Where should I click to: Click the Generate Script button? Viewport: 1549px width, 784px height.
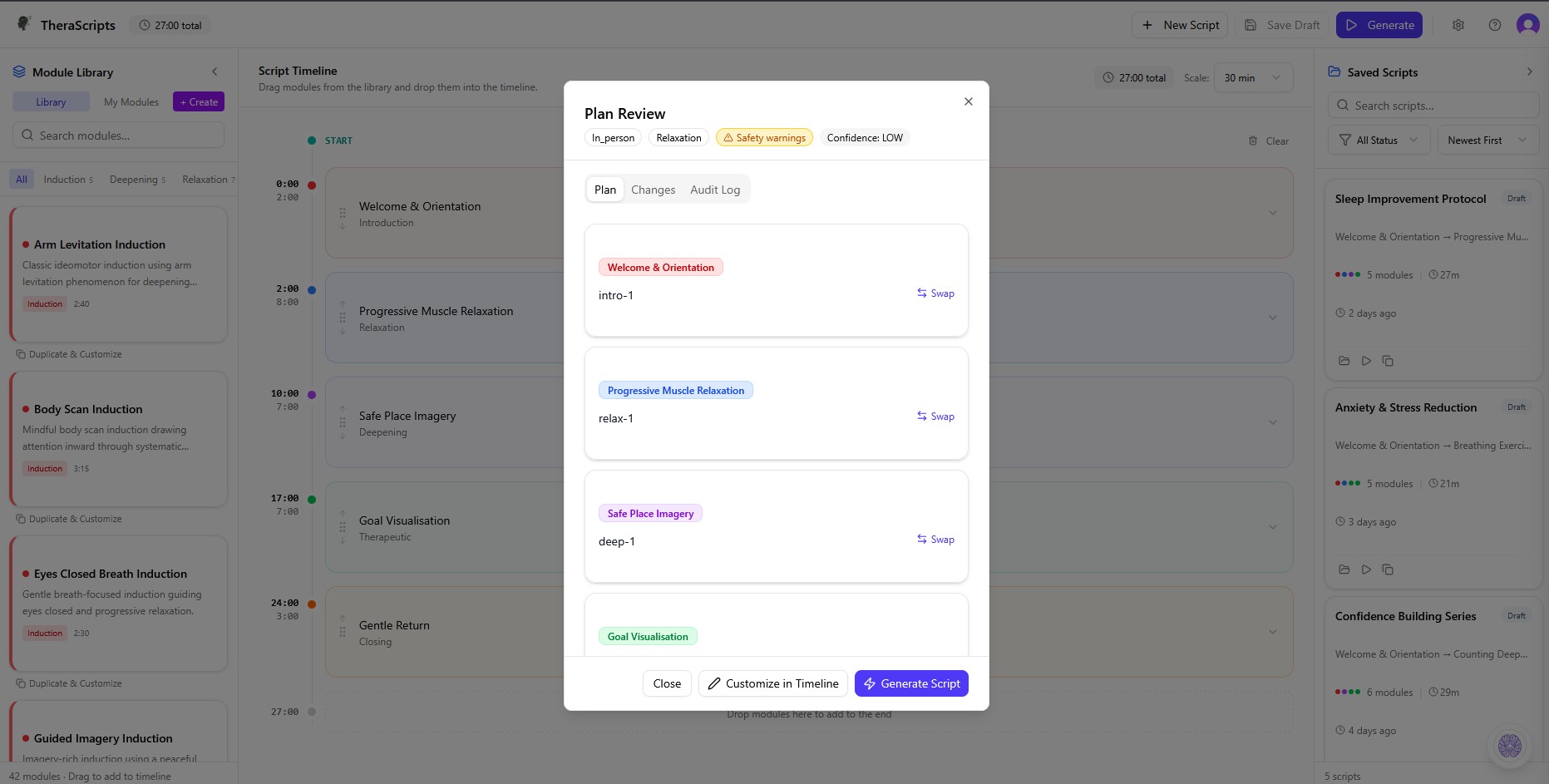[x=911, y=683]
